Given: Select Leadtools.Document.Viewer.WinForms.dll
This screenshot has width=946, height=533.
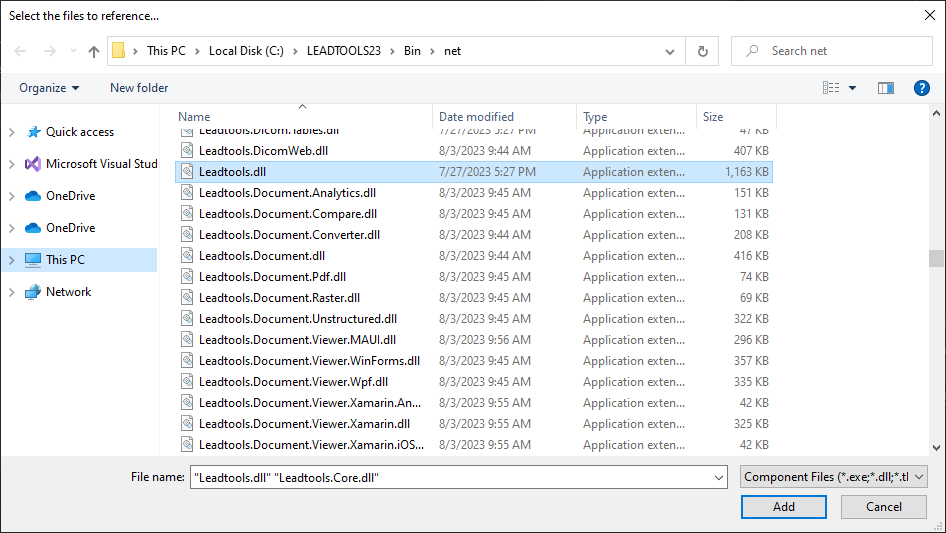Looking at the screenshot, I should click(310, 361).
